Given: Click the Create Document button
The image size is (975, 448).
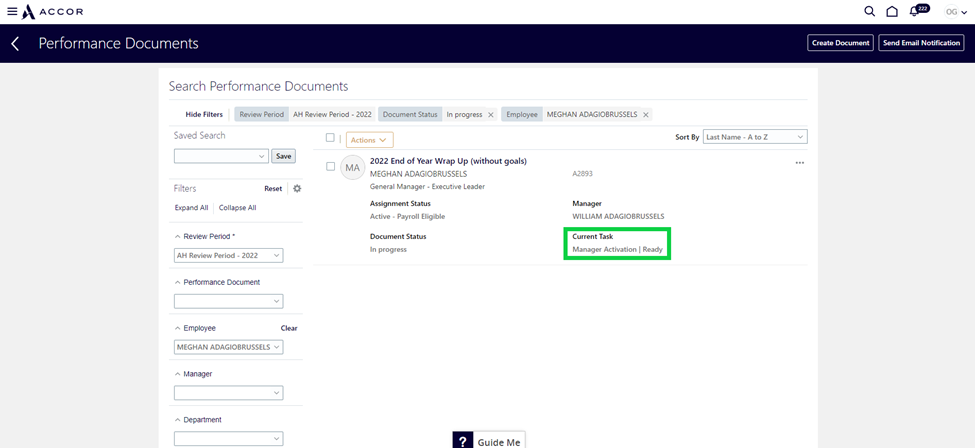Looking at the screenshot, I should [840, 43].
